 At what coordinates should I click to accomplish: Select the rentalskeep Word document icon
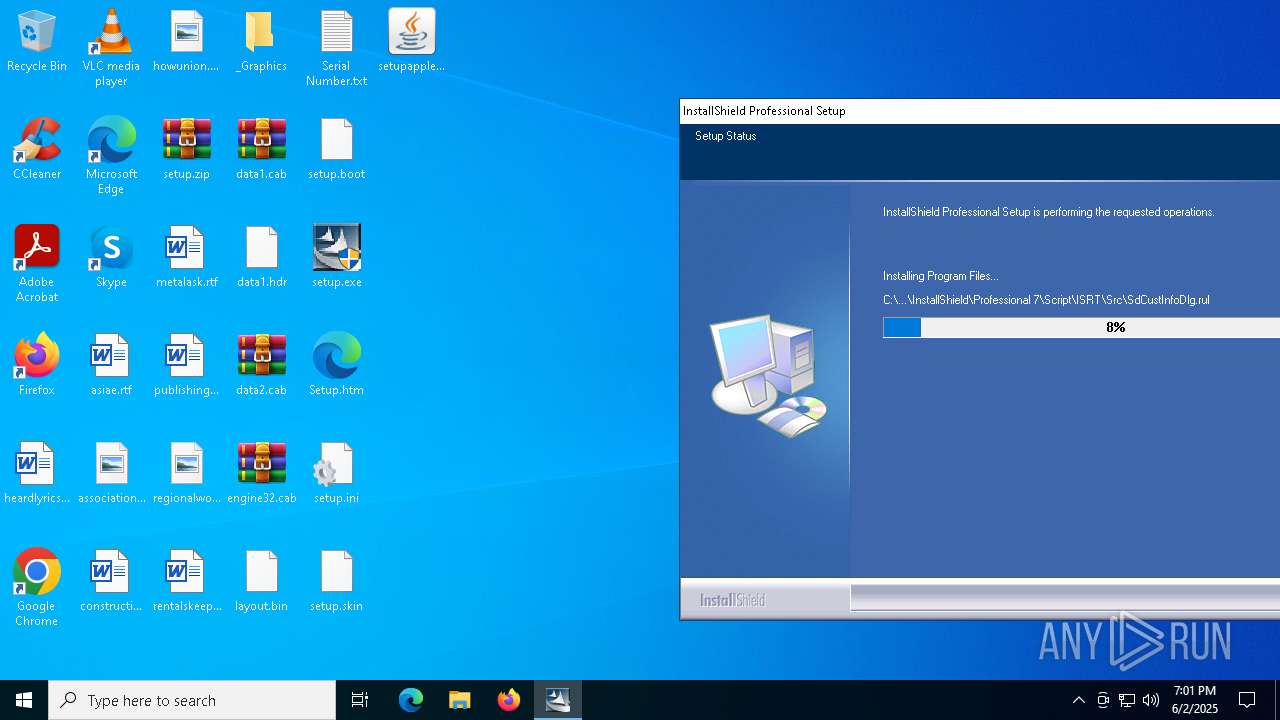186,582
